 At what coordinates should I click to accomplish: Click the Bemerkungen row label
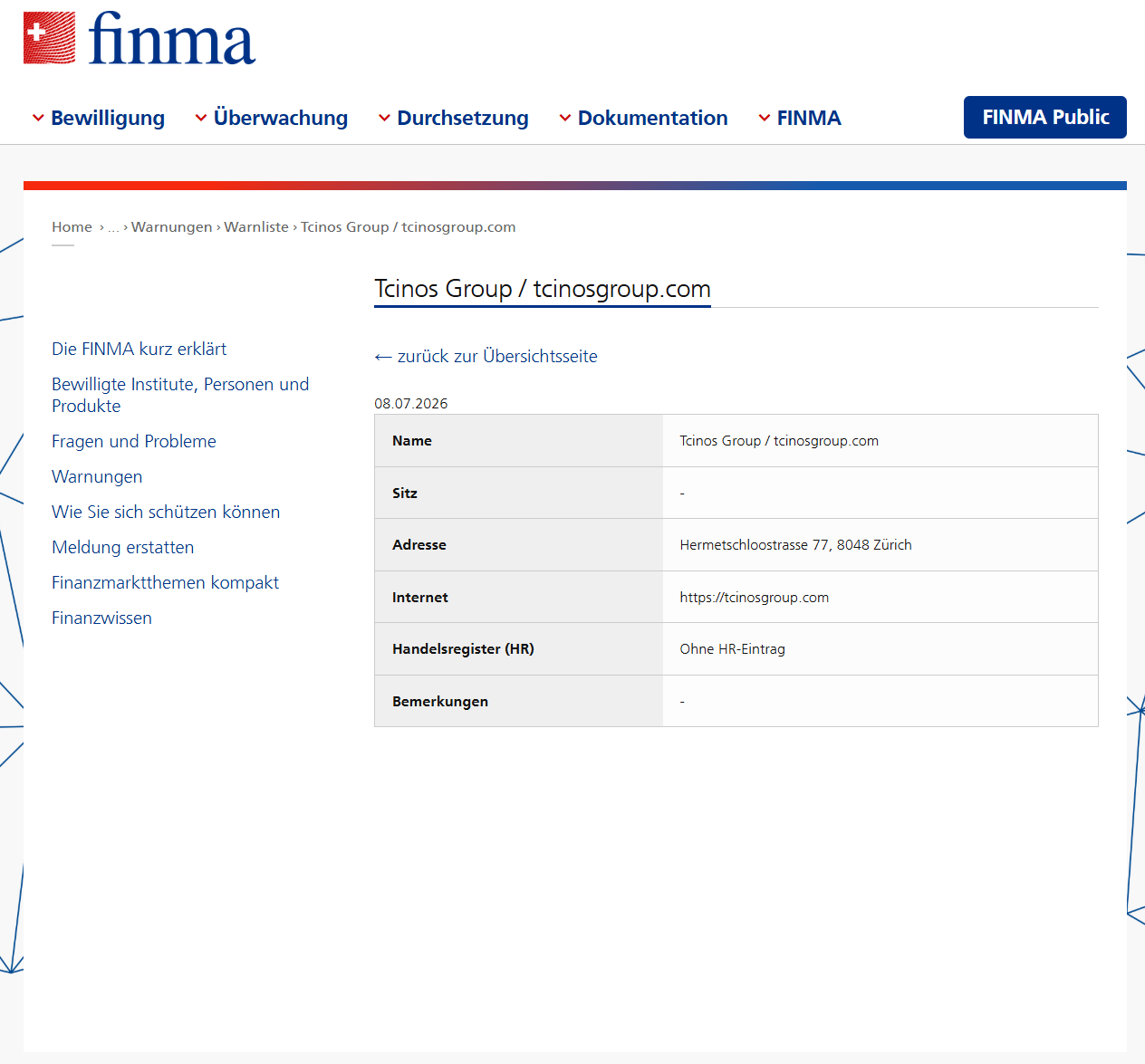440,702
